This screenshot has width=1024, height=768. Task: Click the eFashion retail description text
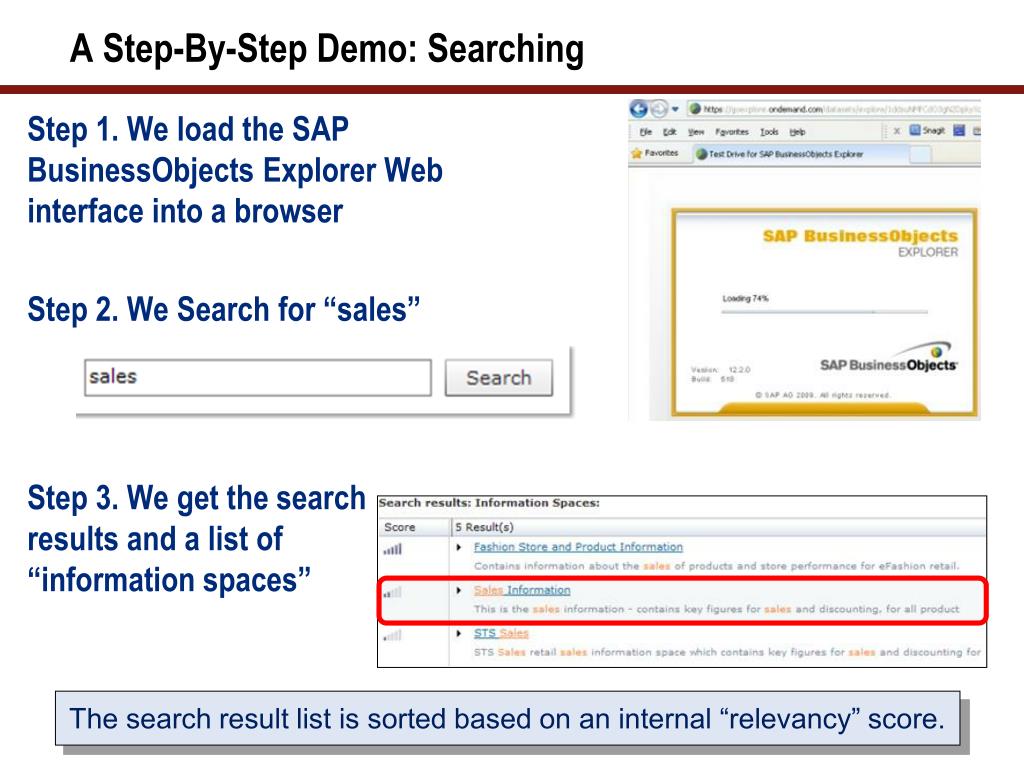[x=716, y=566]
